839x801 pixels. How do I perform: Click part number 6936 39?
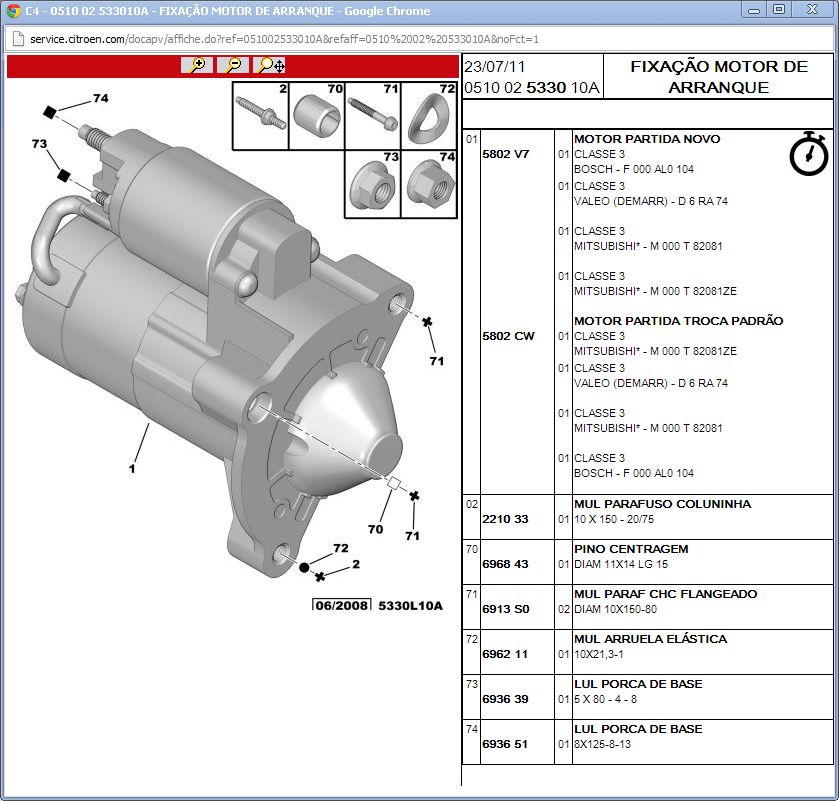[505, 699]
